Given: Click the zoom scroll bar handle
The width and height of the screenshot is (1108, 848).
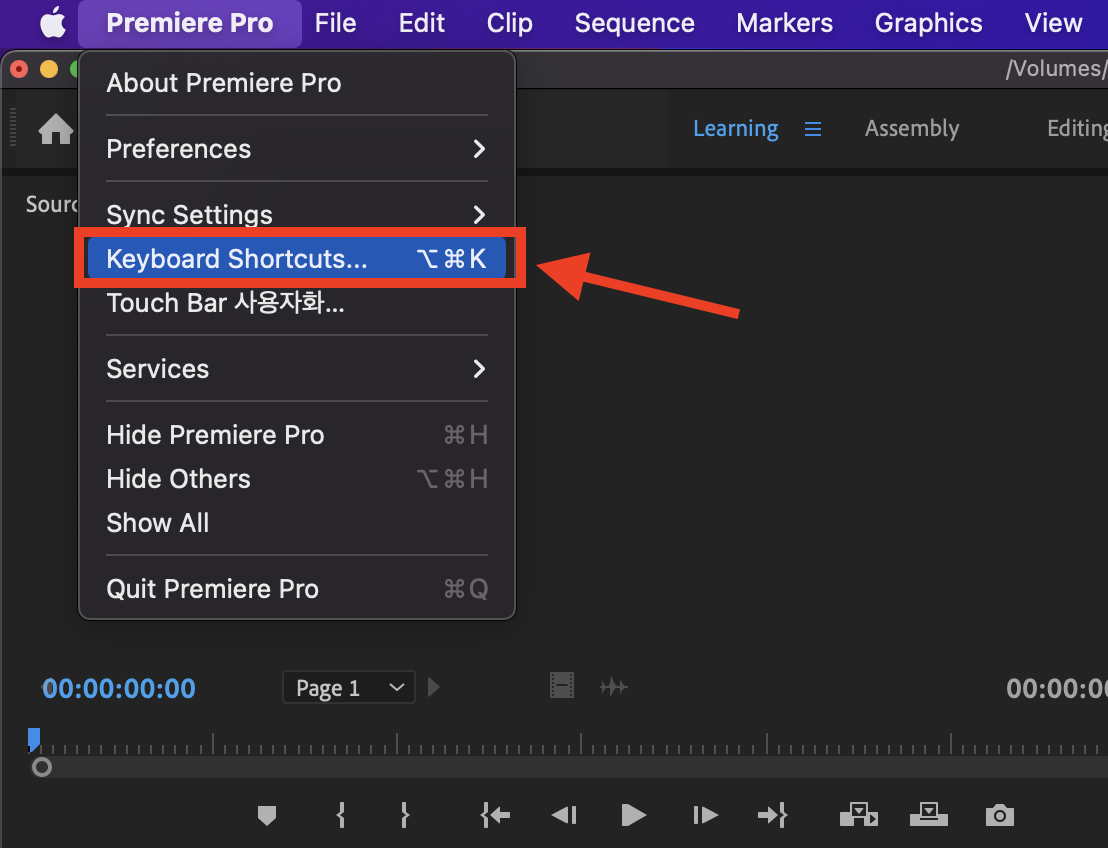Looking at the screenshot, I should pyautogui.click(x=42, y=767).
